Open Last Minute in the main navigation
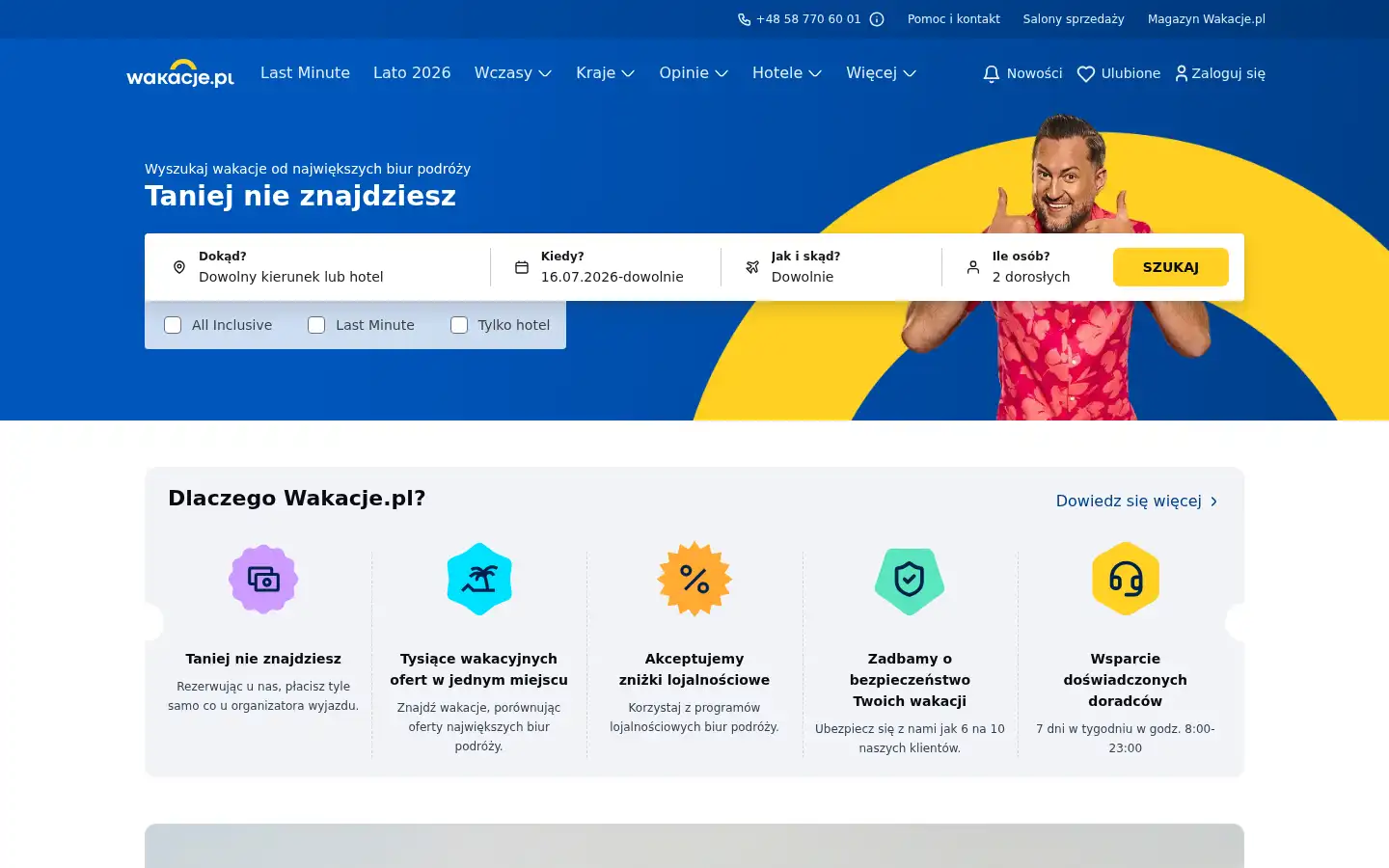 305,73
